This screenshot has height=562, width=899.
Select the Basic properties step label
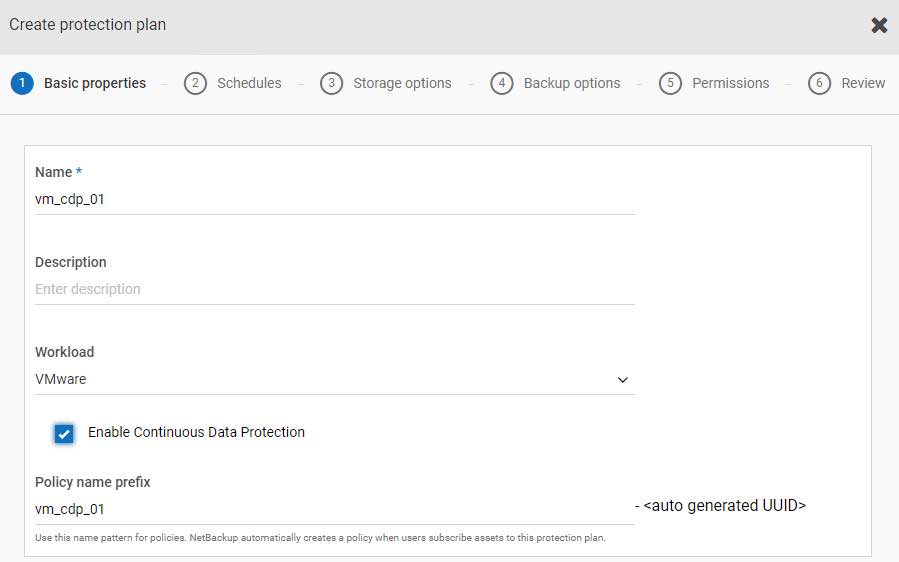tap(95, 83)
